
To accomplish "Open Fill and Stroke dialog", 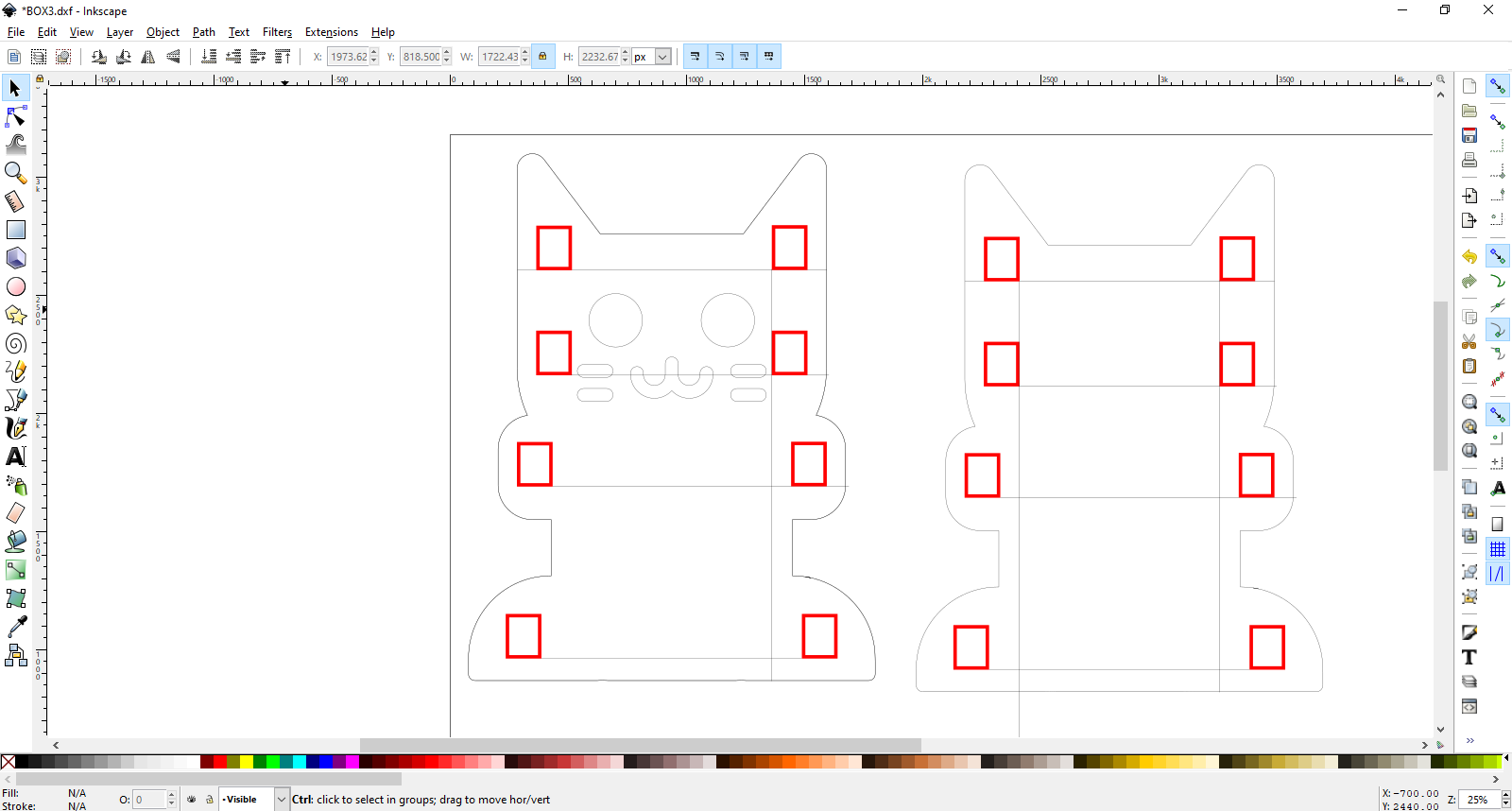I will [1469, 632].
